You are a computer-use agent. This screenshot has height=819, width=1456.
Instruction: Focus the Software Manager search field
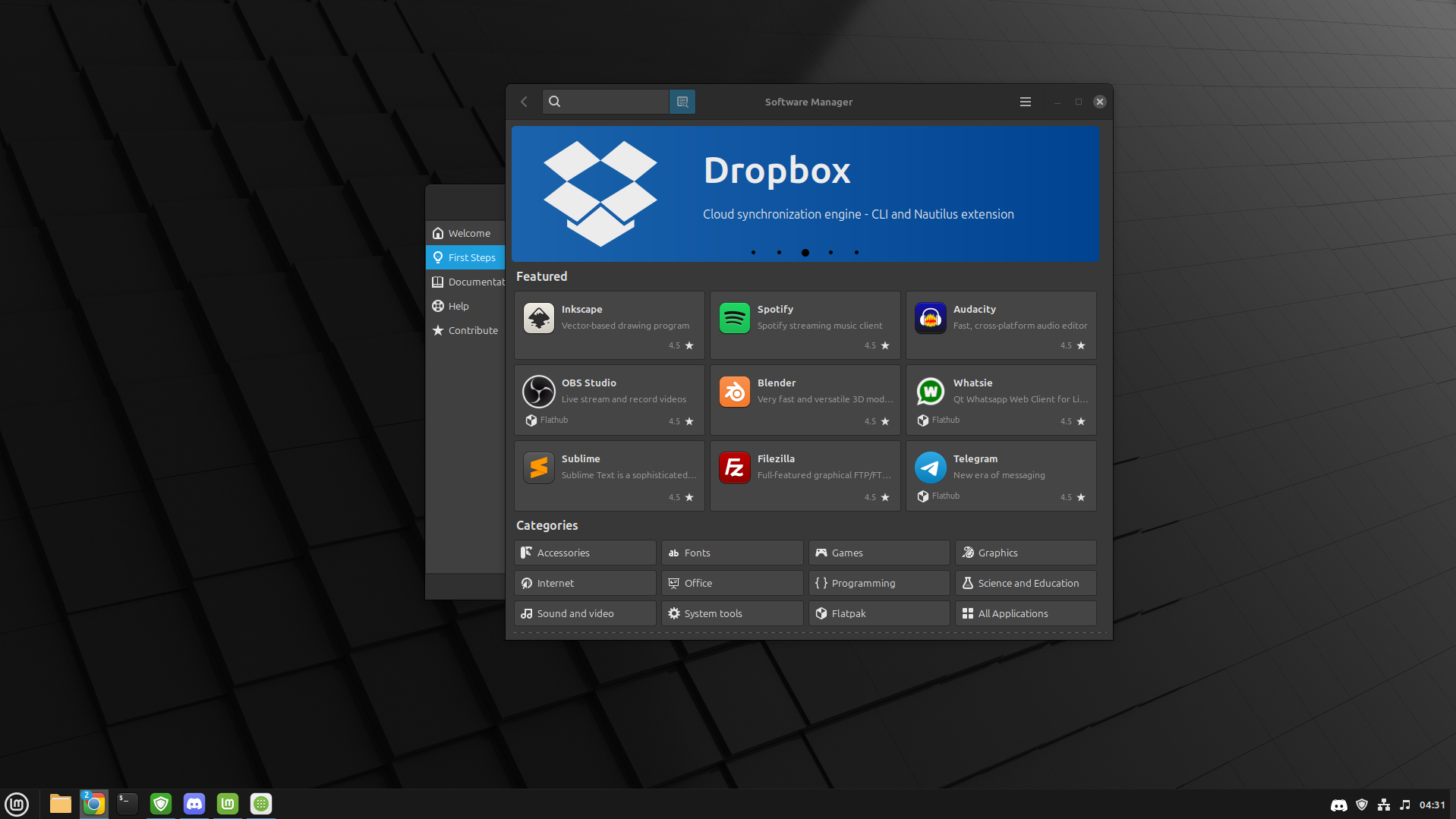pyautogui.click(x=606, y=102)
